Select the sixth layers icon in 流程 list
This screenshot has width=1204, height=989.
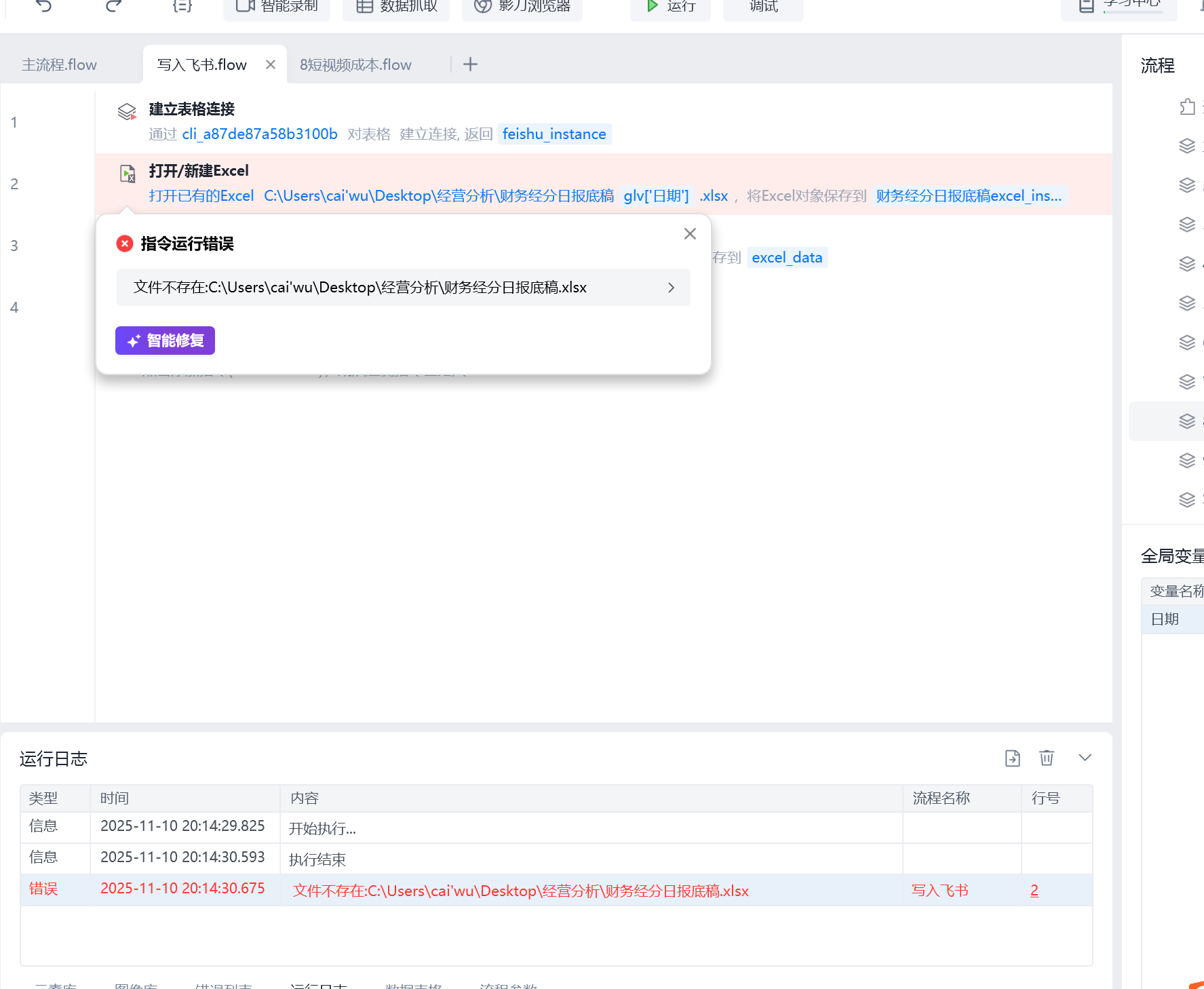[x=1186, y=343]
